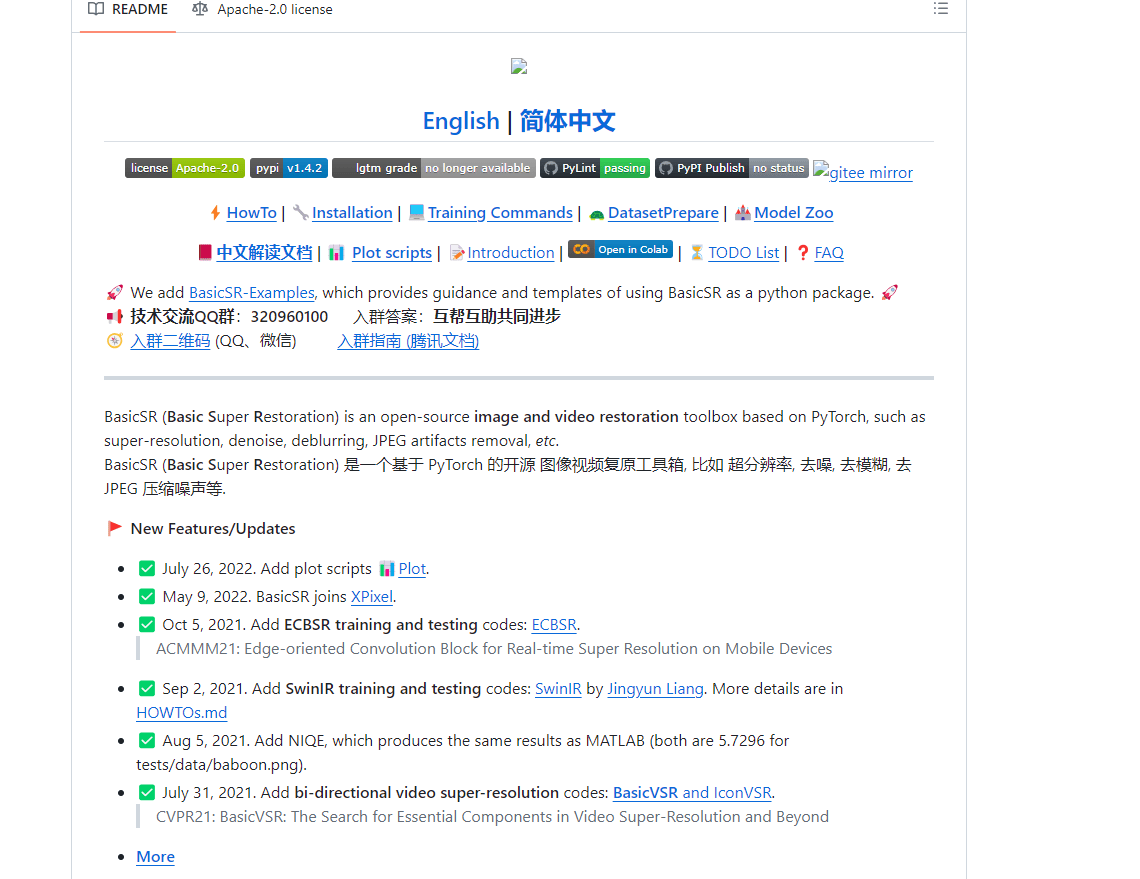Click the Apache-2.0 license badge
This screenshot has width=1140, height=879.
pyautogui.click(x=184, y=168)
